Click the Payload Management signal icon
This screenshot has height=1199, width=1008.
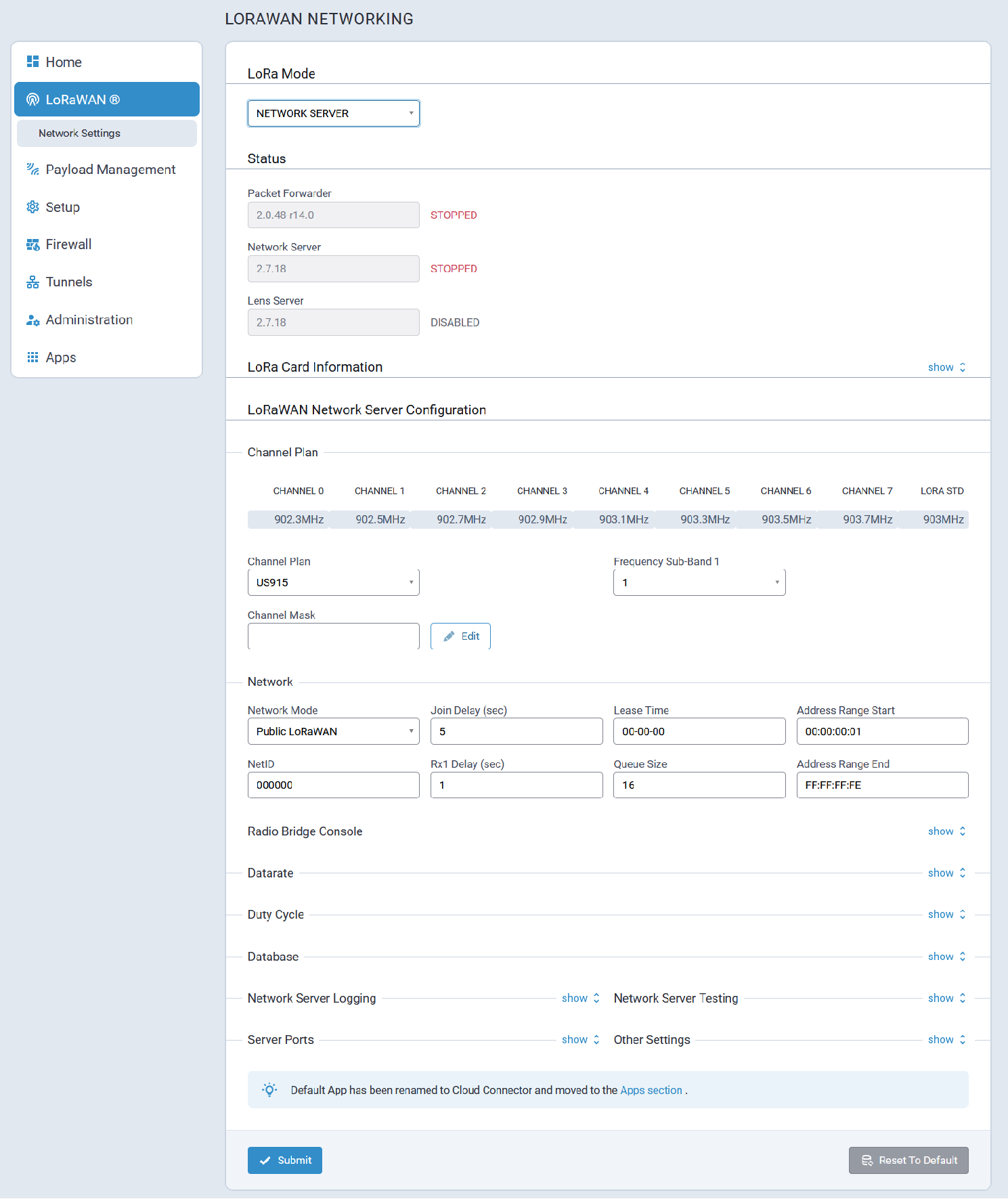(x=32, y=169)
